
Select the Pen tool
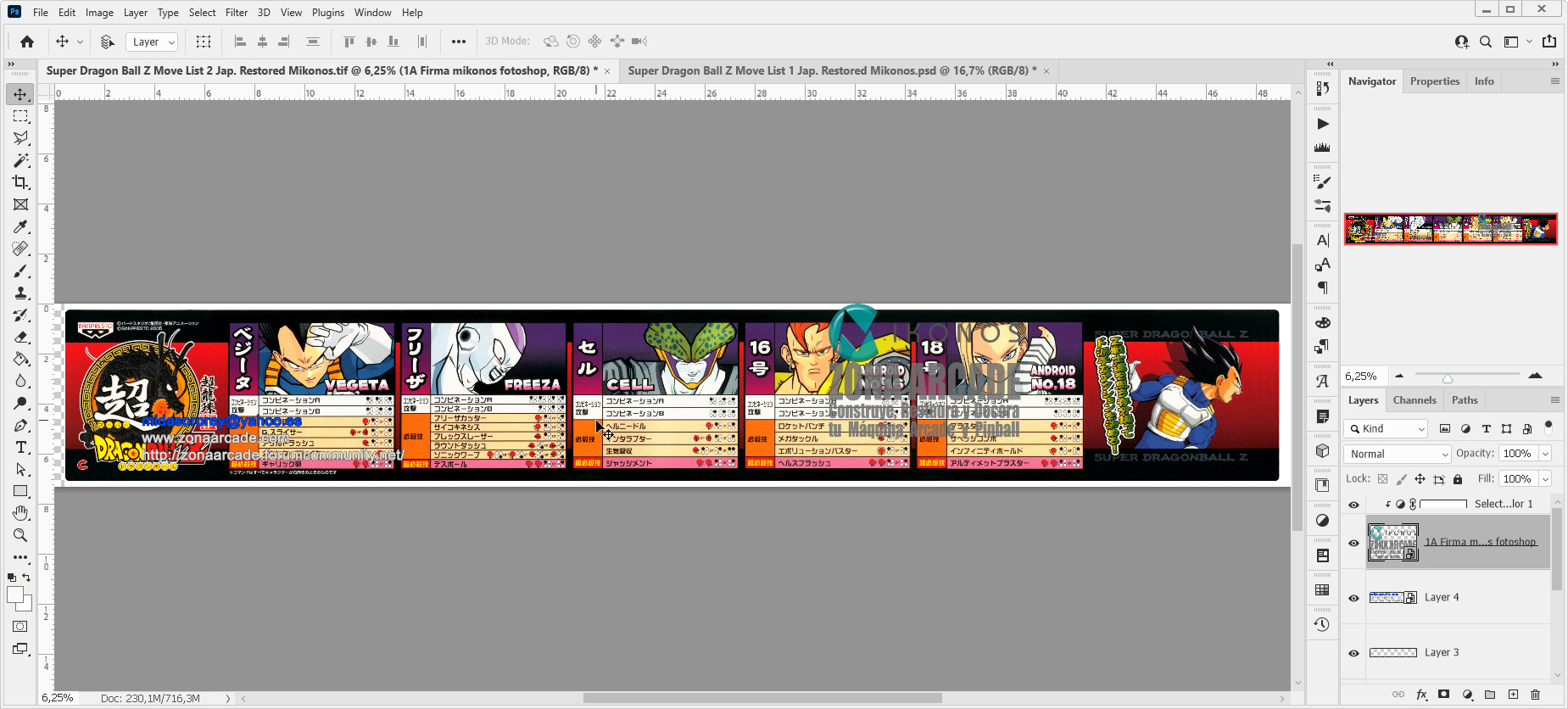pyautogui.click(x=20, y=425)
